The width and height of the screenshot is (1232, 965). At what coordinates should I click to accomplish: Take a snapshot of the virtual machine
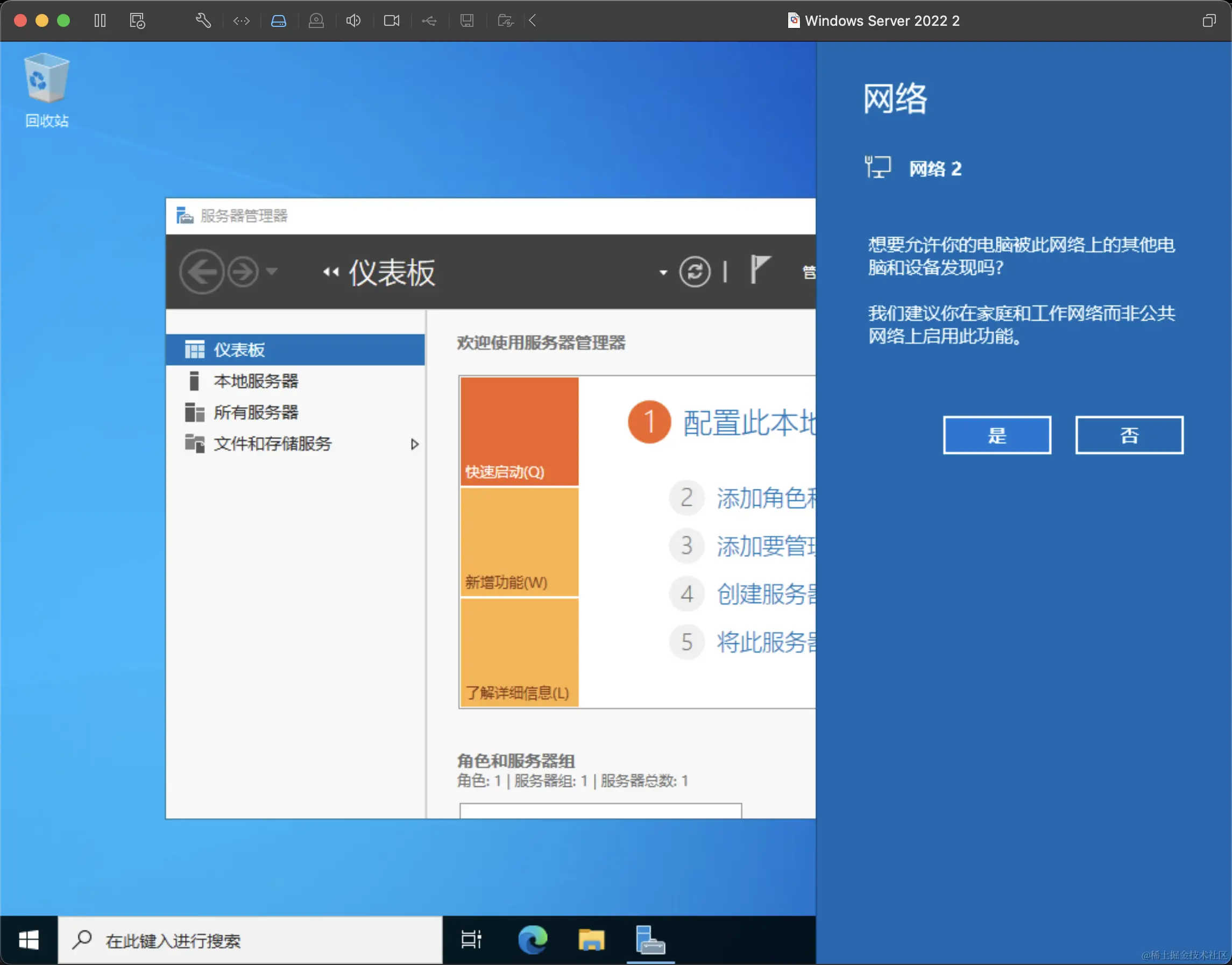click(x=137, y=20)
